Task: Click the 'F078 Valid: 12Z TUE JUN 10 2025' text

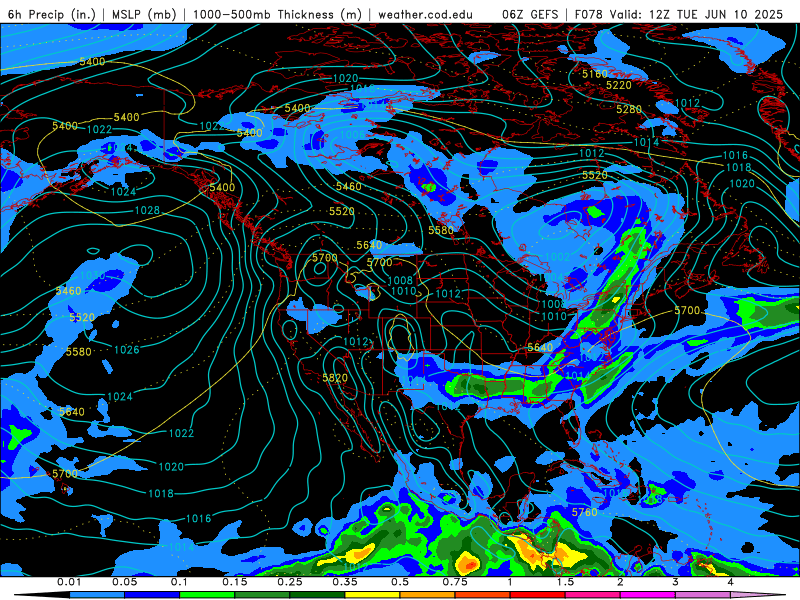Action: [679, 14]
